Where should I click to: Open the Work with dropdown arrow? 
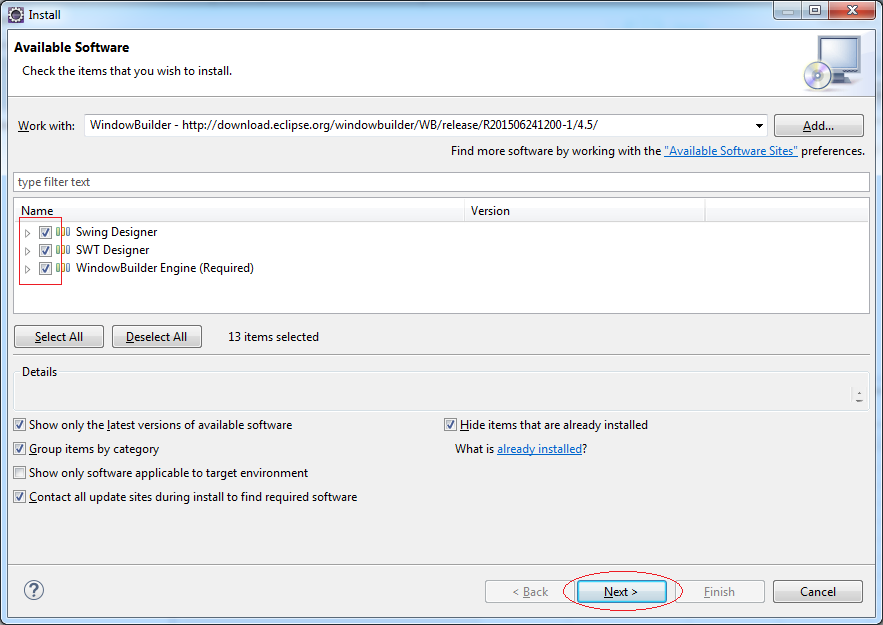pyautogui.click(x=759, y=126)
